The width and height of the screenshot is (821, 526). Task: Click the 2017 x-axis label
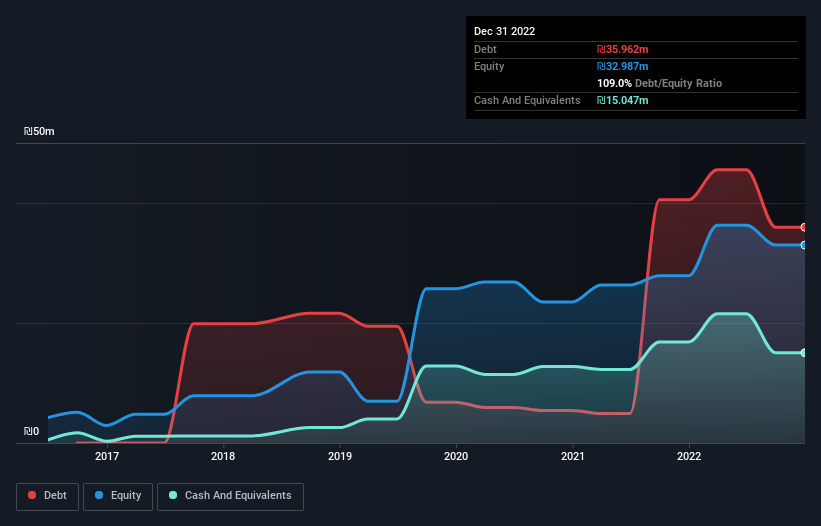pos(107,456)
